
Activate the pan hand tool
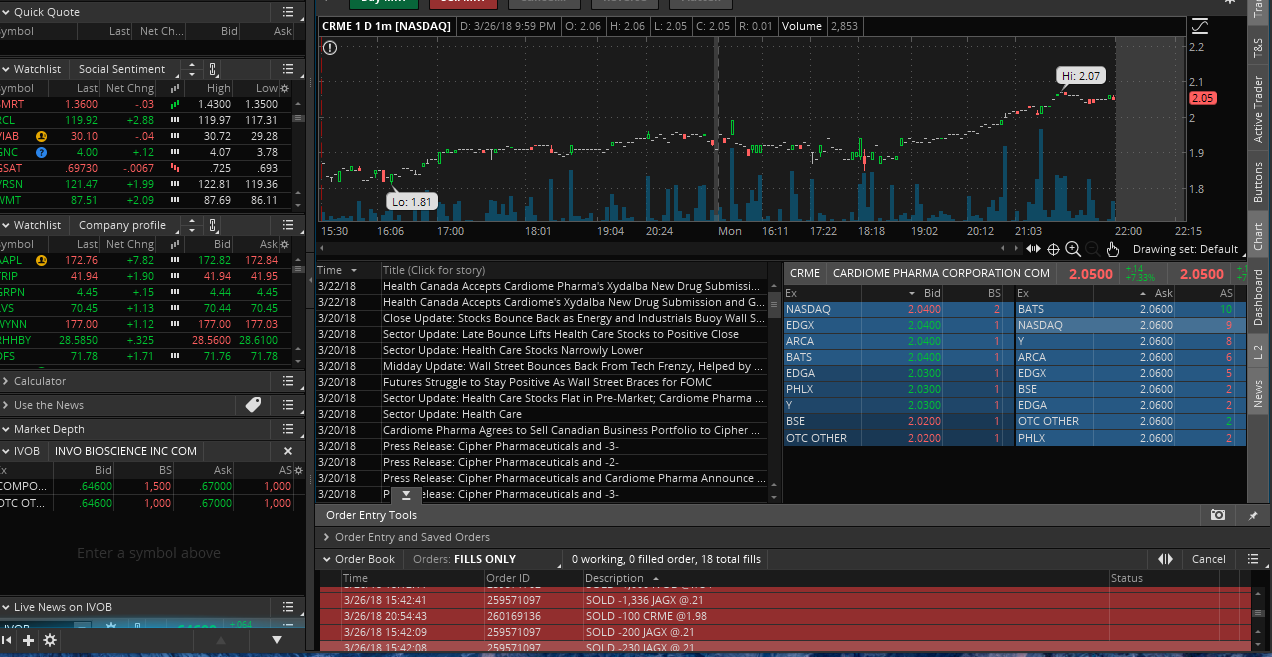(1113, 249)
